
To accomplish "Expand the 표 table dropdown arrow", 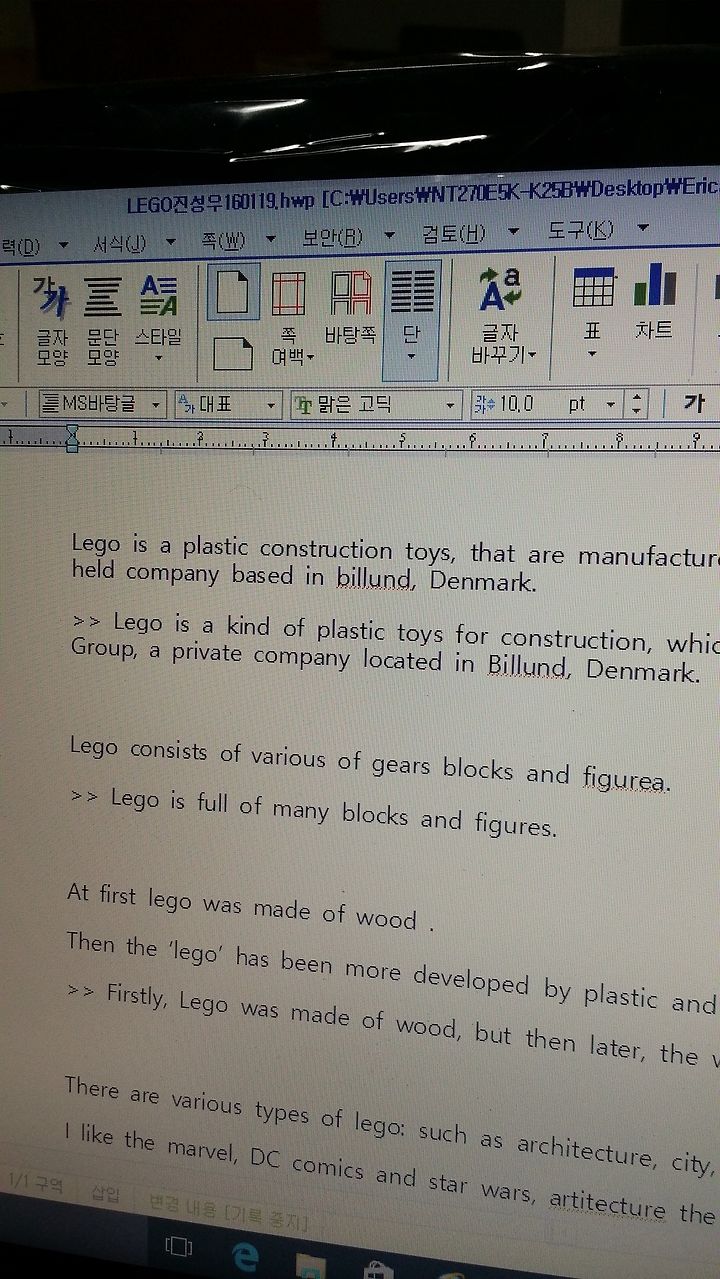I will pos(592,353).
